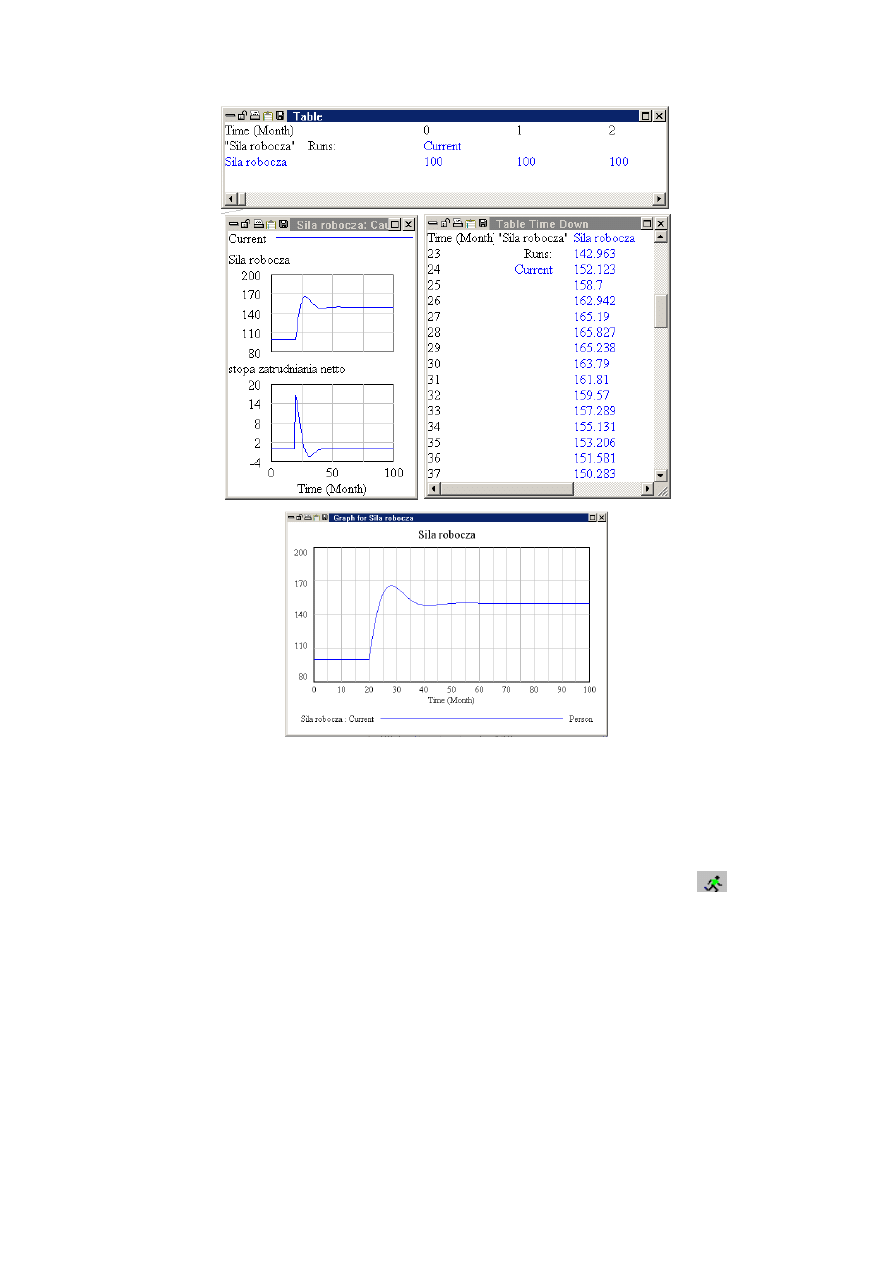Select the Table Time Down title bar
This screenshot has height=1263, width=893.
tap(560, 224)
